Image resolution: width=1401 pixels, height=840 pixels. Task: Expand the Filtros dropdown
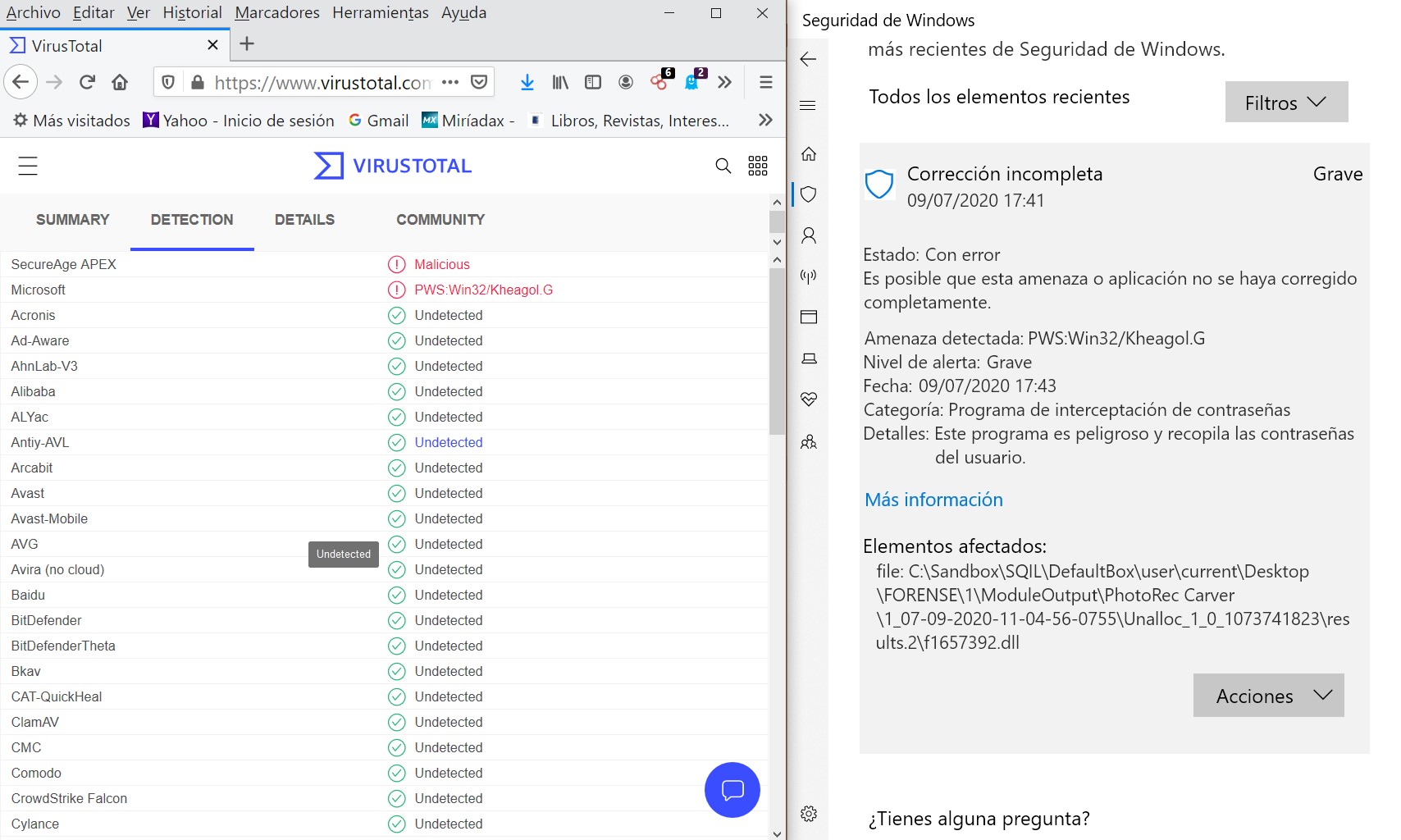1286,102
